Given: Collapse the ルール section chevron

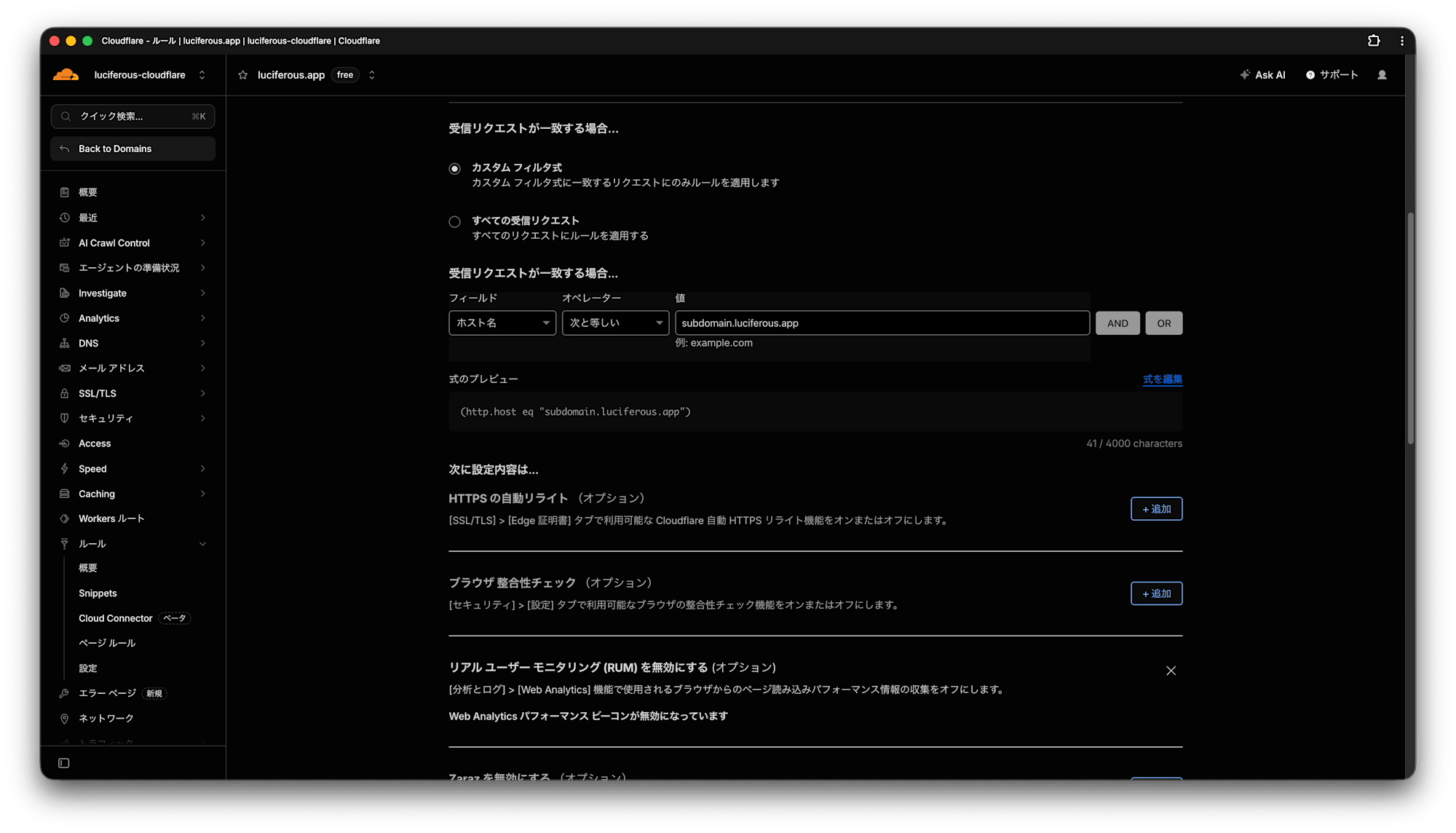Looking at the screenshot, I should tap(203, 544).
